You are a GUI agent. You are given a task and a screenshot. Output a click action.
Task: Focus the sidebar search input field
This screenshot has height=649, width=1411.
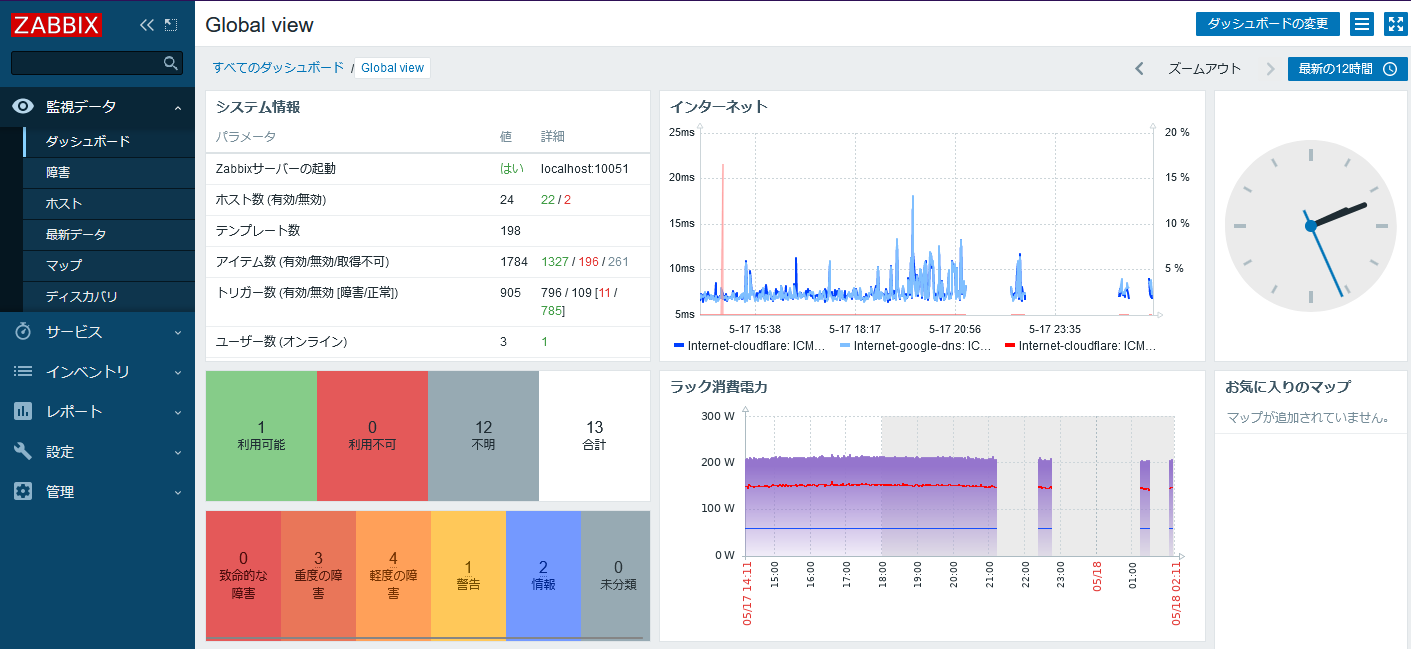tap(87, 63)
